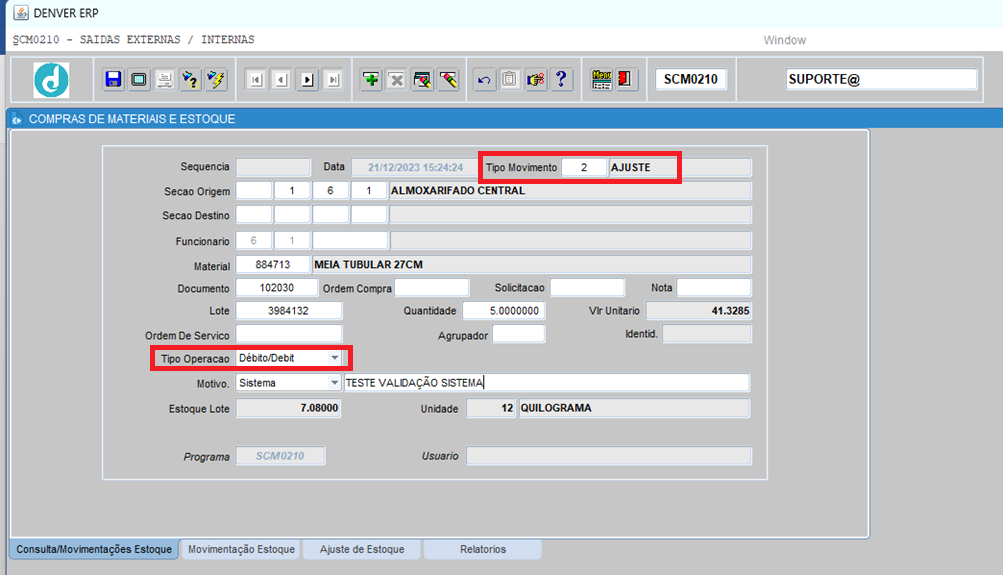Click the Compras de Materiais header icon

[17, 120]
